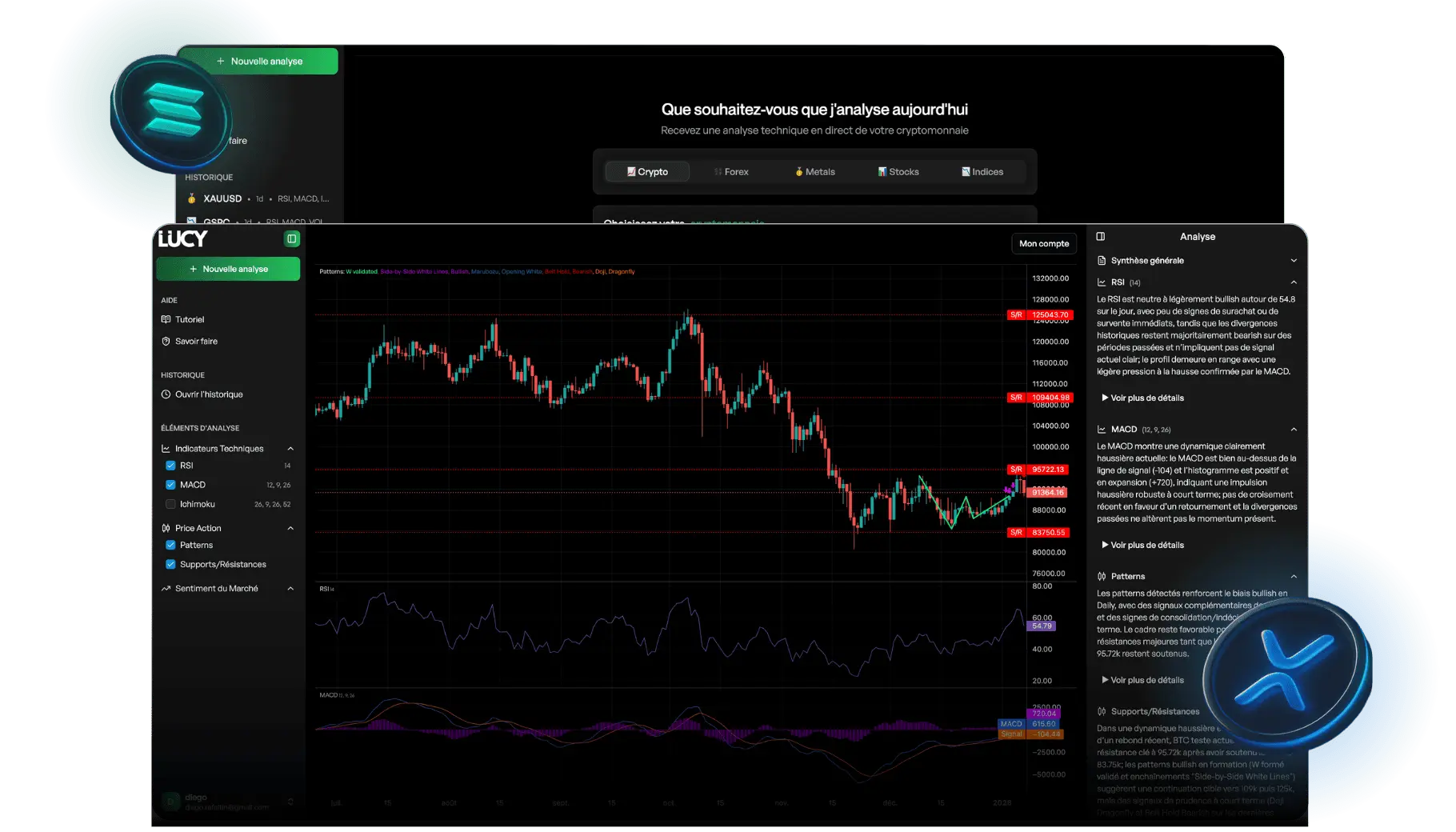Click the Ichimoku parameters 26, 9, 26, 52

(x=273, y=505)
